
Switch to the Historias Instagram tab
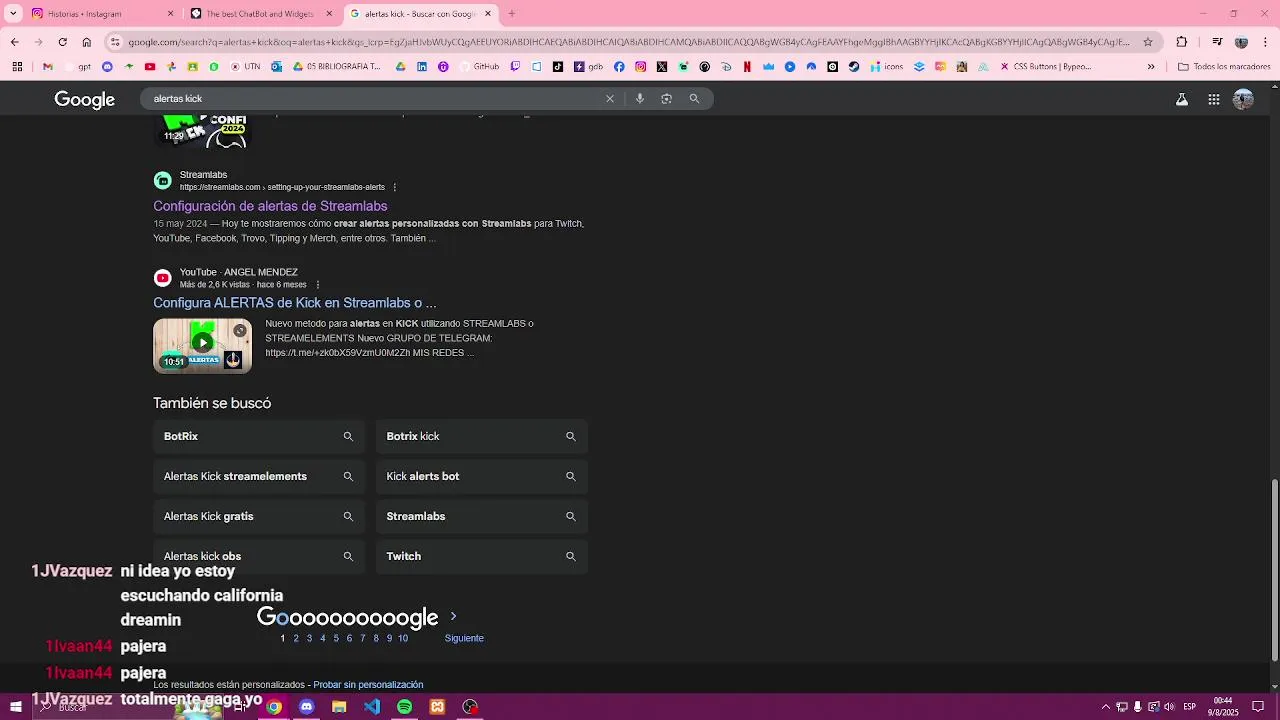102,14
